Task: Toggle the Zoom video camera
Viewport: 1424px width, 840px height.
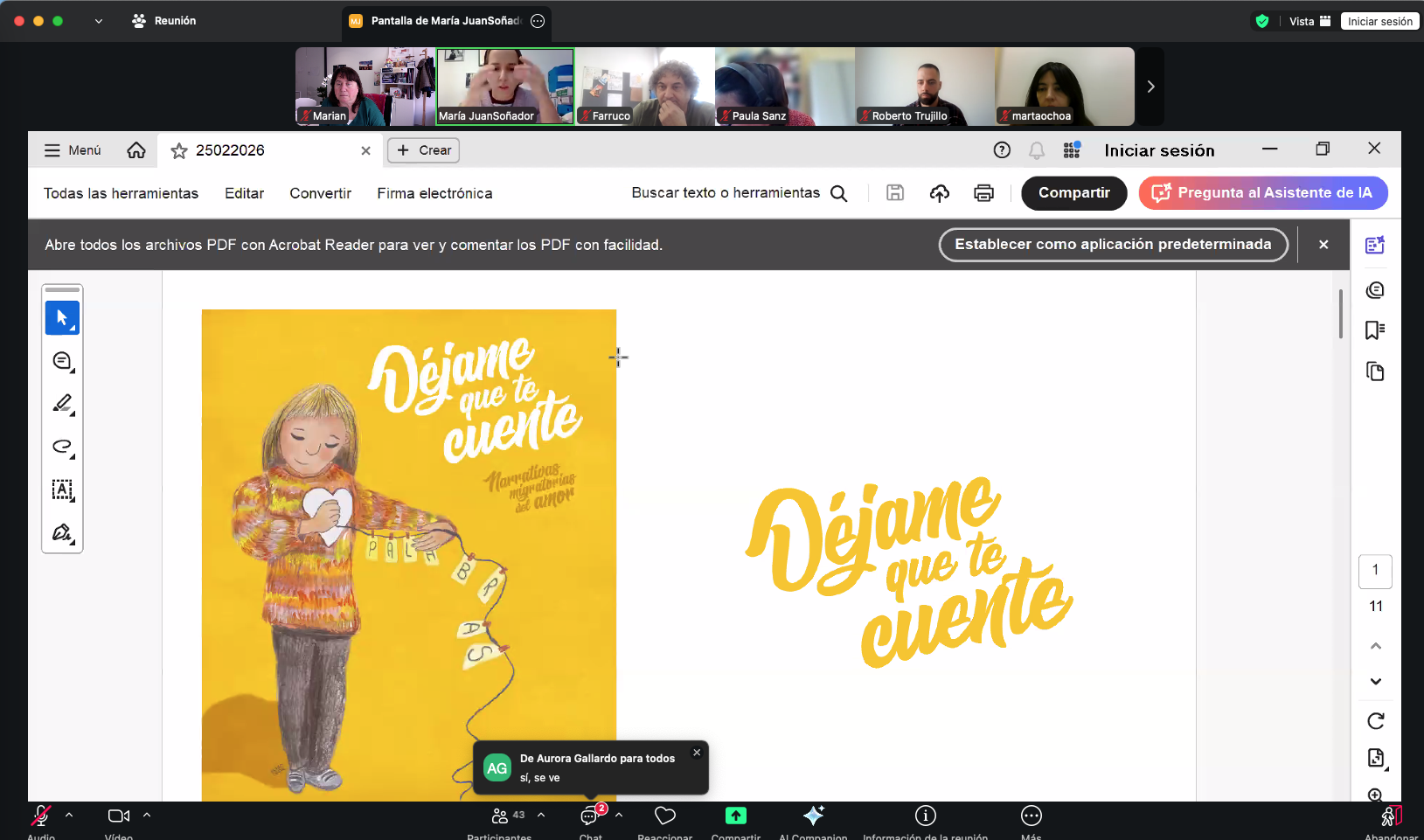Action: 118,816
